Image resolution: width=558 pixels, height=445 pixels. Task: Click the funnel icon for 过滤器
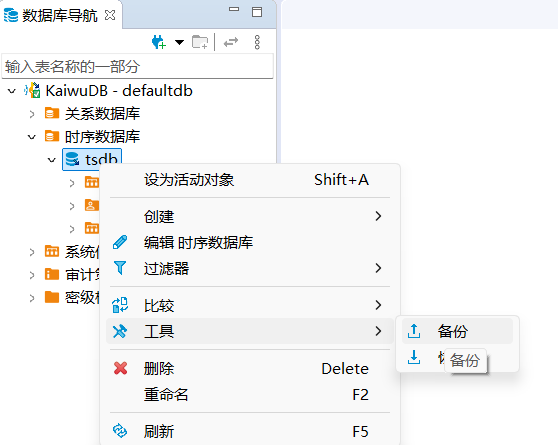click(120, 268)
